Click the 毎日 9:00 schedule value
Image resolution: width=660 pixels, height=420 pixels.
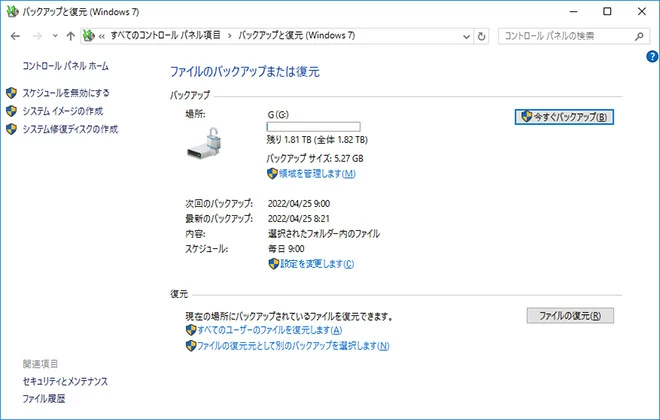click(286, 249)
